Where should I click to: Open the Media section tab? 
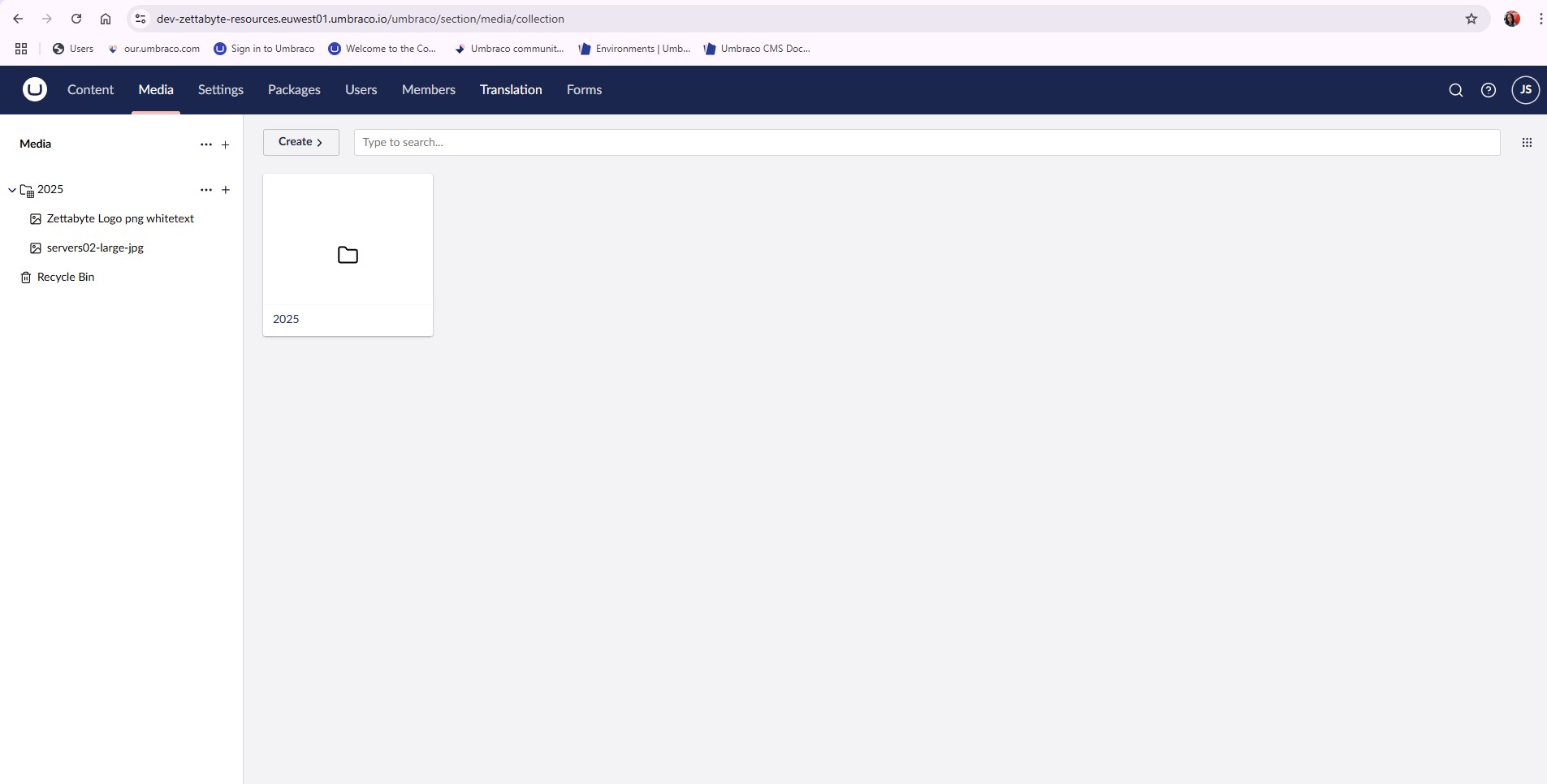(x=156, y=90)
